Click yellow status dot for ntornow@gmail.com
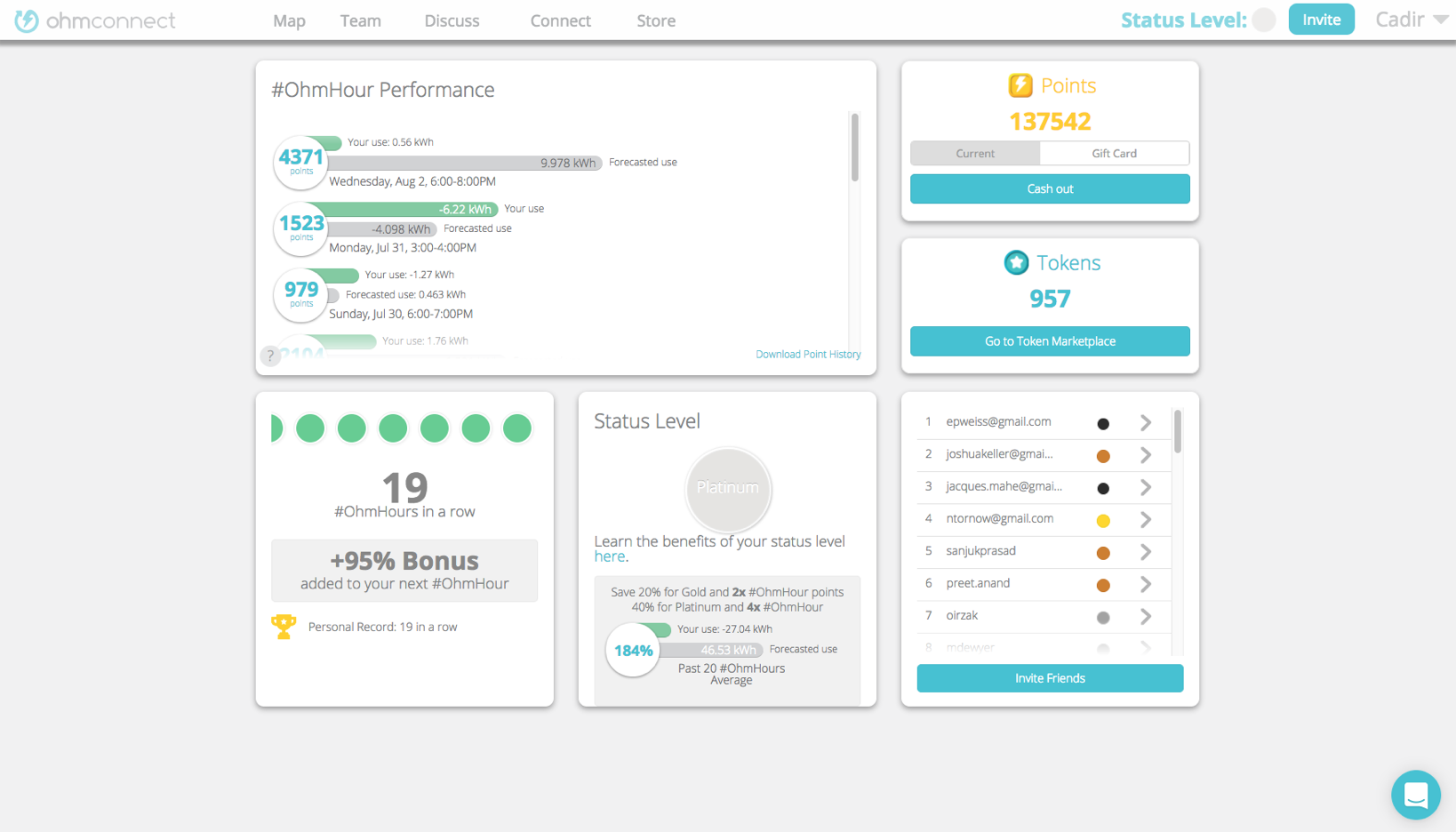The height and width of the screenshot is (832, 1456). click(x=1103, y=521)
